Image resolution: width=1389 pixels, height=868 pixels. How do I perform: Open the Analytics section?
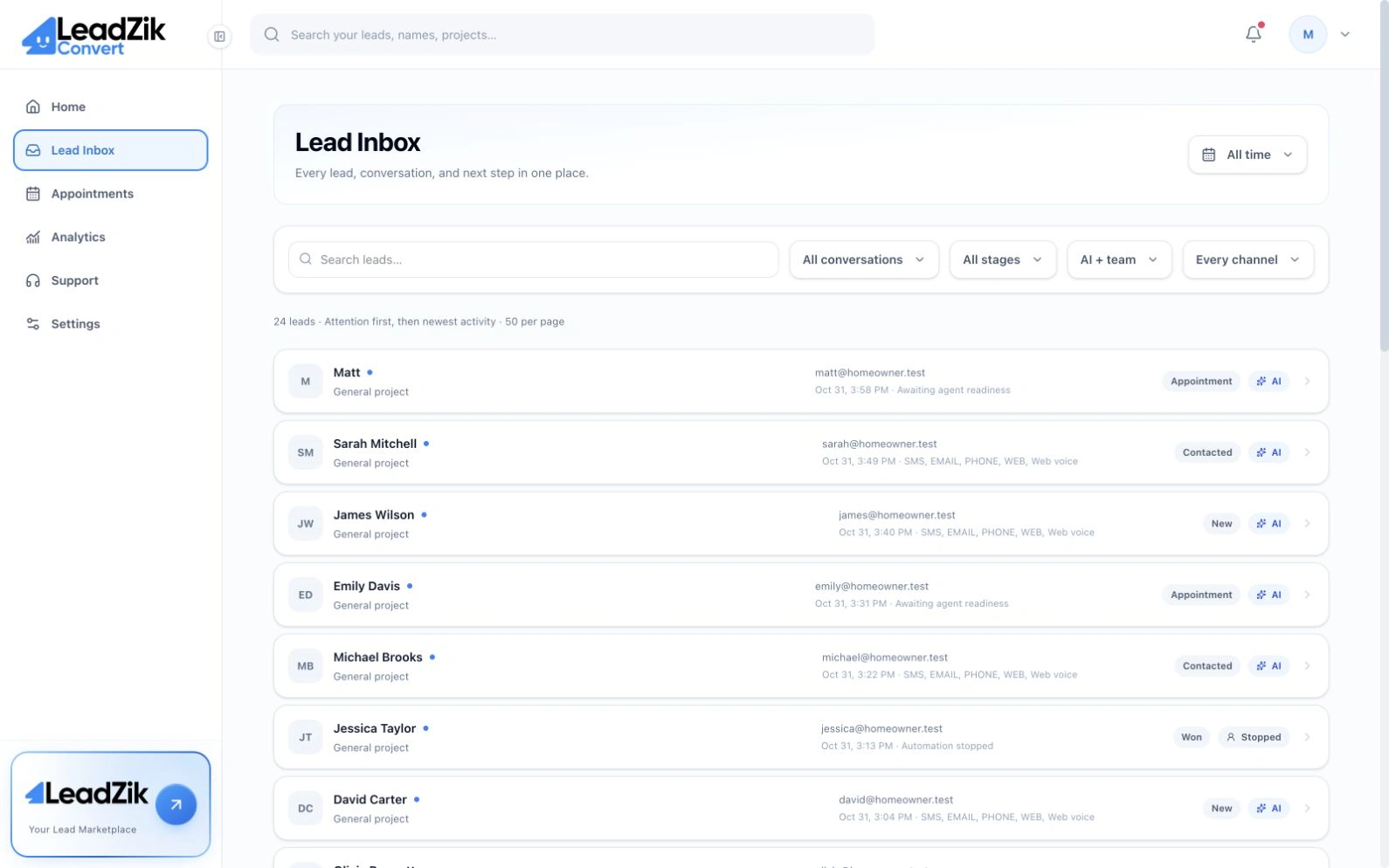111,237
